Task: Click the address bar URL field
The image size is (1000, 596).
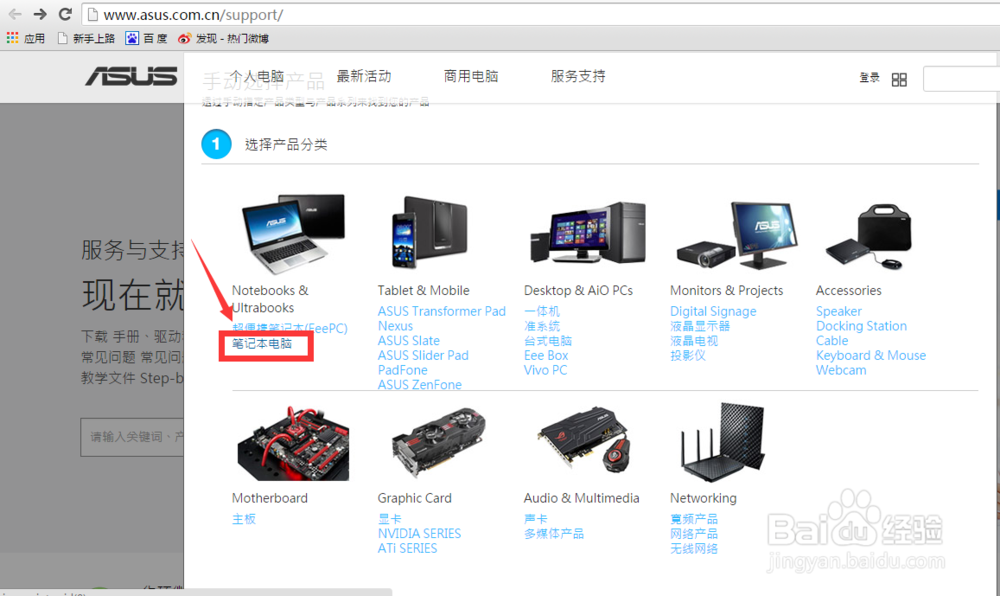Action: point(542,14)
